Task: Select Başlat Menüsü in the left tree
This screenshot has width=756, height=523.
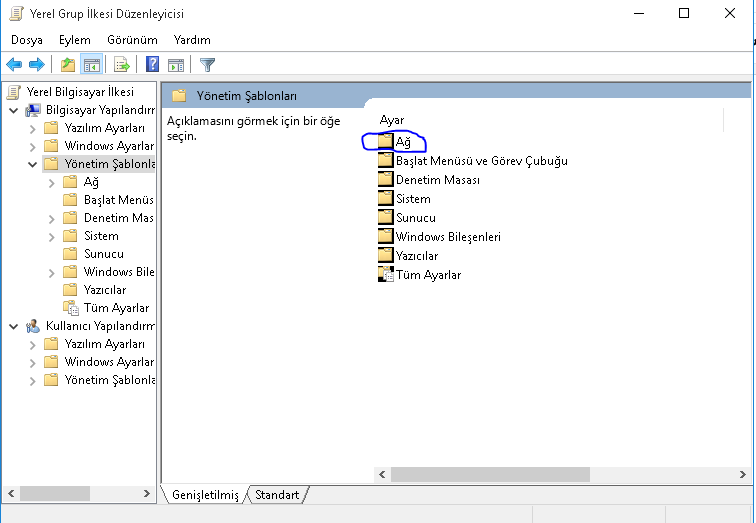Action: [119, 200]
